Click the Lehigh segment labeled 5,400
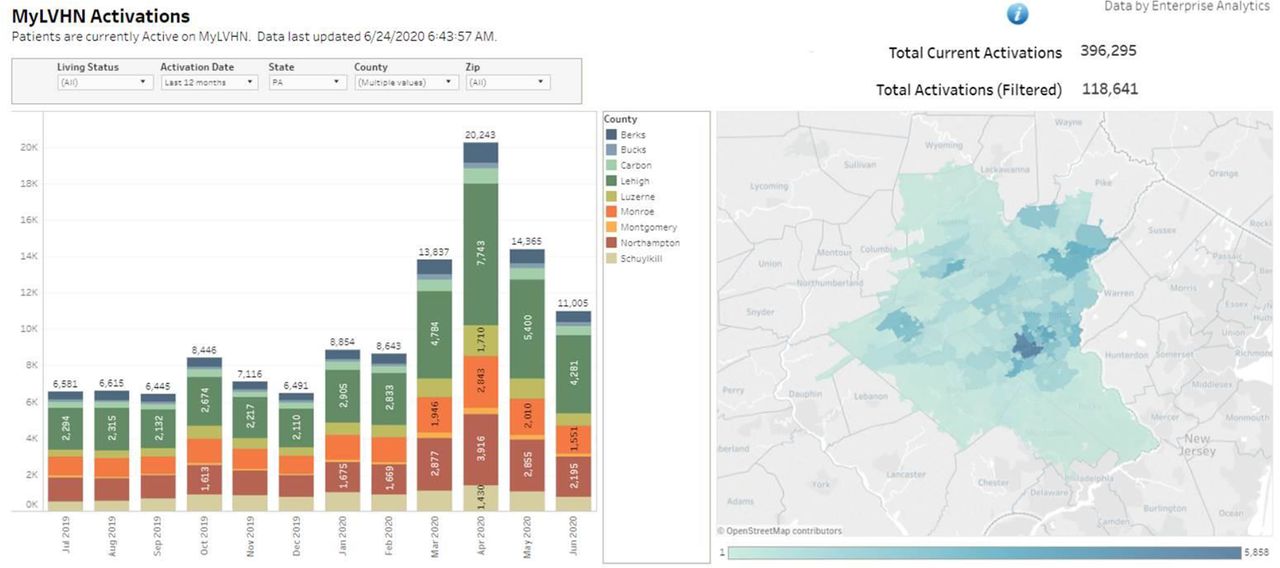1280x568 pixels. coord(527,329)
